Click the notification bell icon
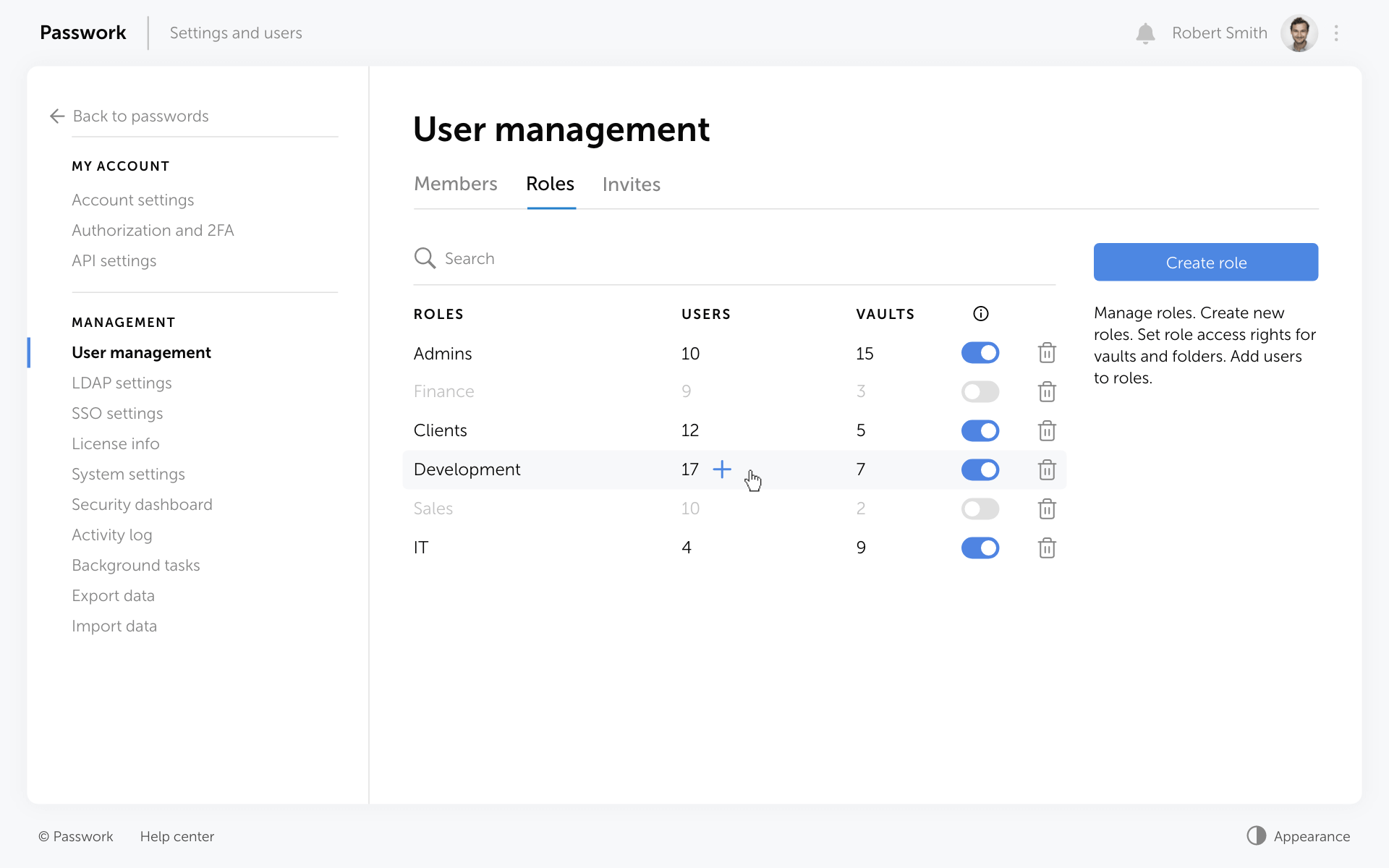The width and height of the screenshot is (1389, 868). tap(1145, 33)
